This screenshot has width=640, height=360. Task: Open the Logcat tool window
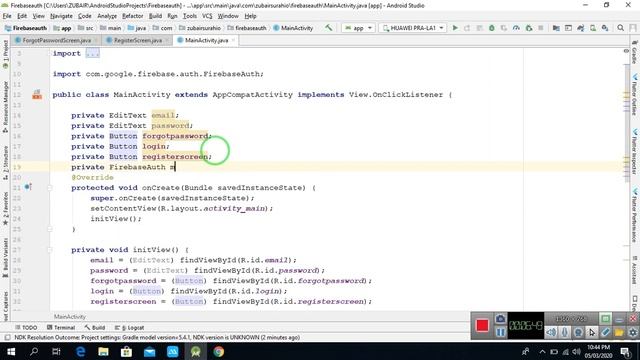point(129,327)
